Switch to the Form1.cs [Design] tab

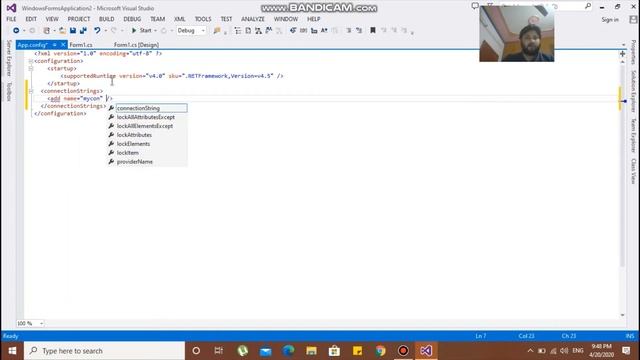click(x=136, y=45)
